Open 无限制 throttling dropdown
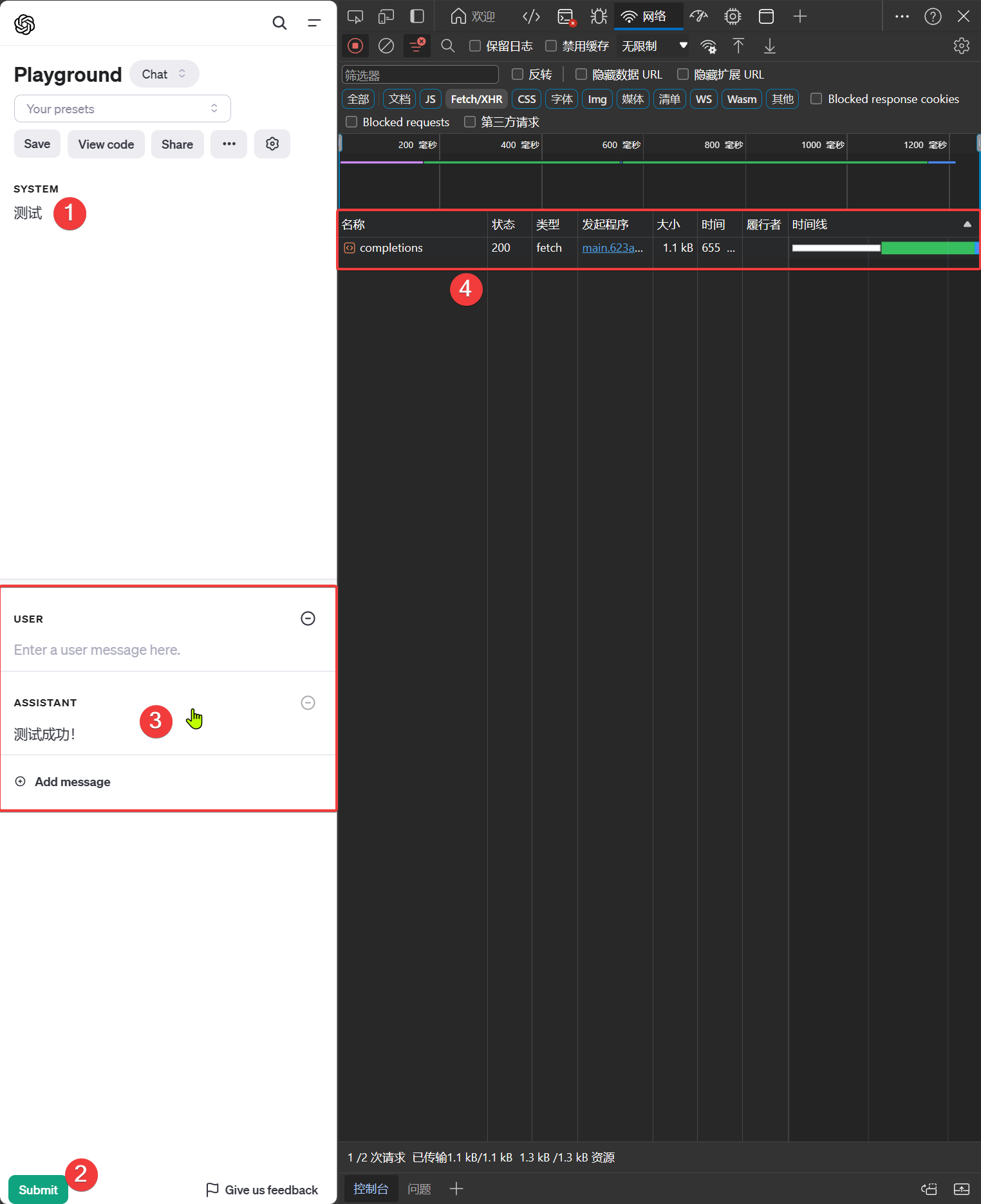The width and height of the screenshot is (981, 1204). pyautogui.click(x=654, y=46)
